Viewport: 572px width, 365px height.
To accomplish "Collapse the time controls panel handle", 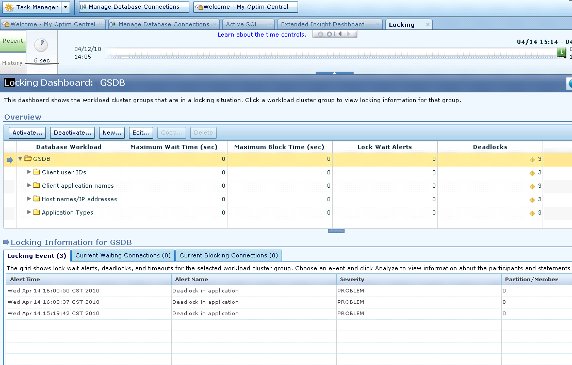I will point(335,73).
